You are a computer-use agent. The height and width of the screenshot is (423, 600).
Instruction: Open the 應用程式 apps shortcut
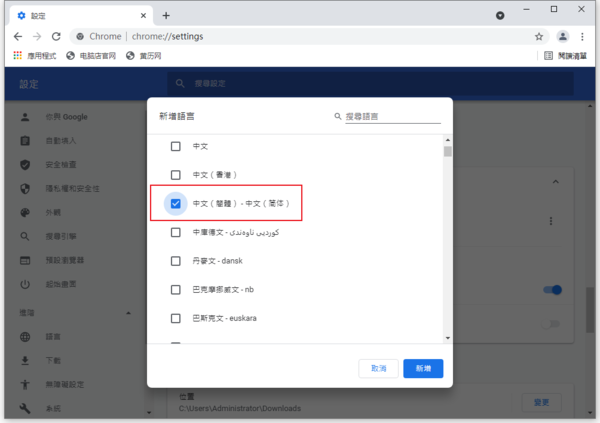pos(34,56)
